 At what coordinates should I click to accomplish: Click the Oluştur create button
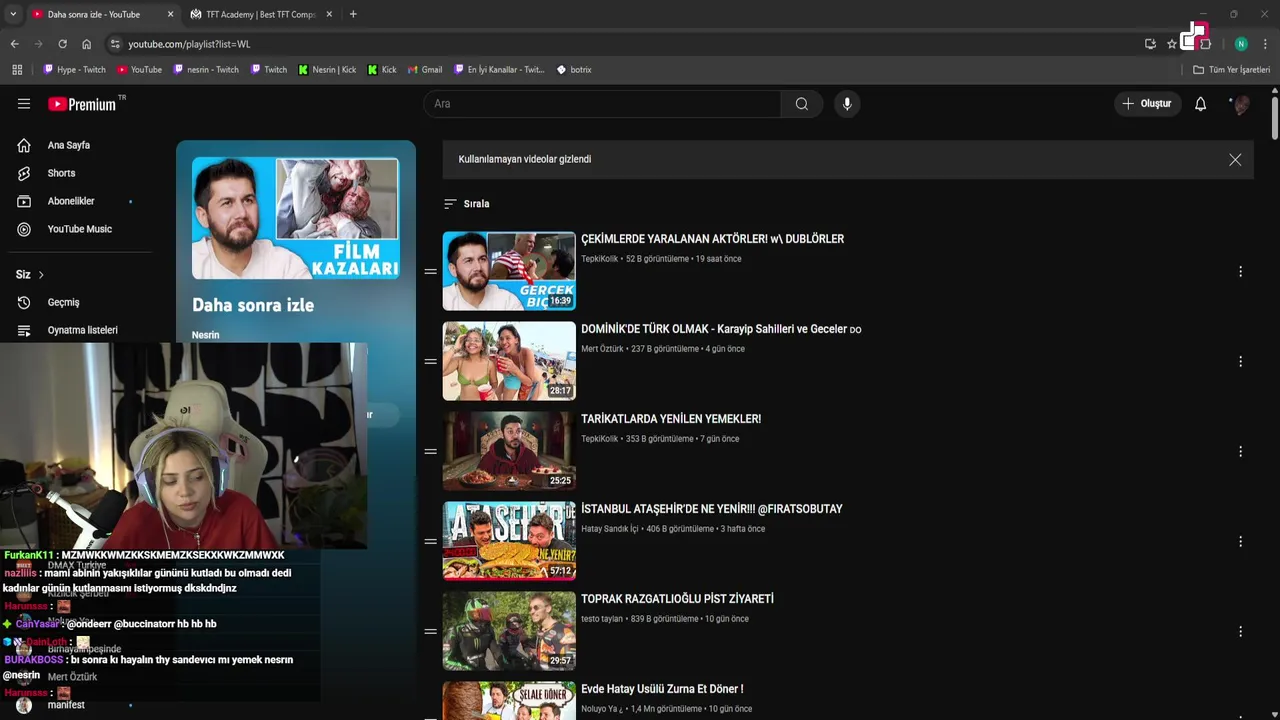(x=1148, y=104)
